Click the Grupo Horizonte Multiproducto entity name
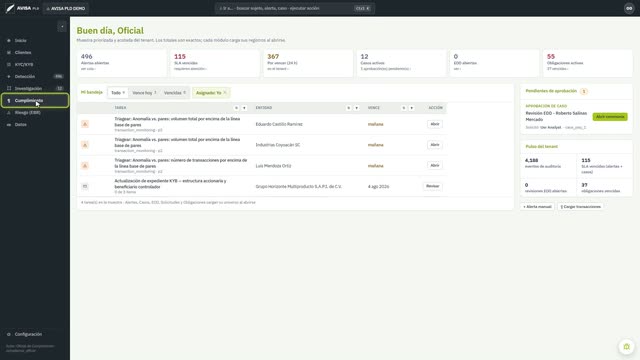640x360 pixels. (x=299, y=187)
